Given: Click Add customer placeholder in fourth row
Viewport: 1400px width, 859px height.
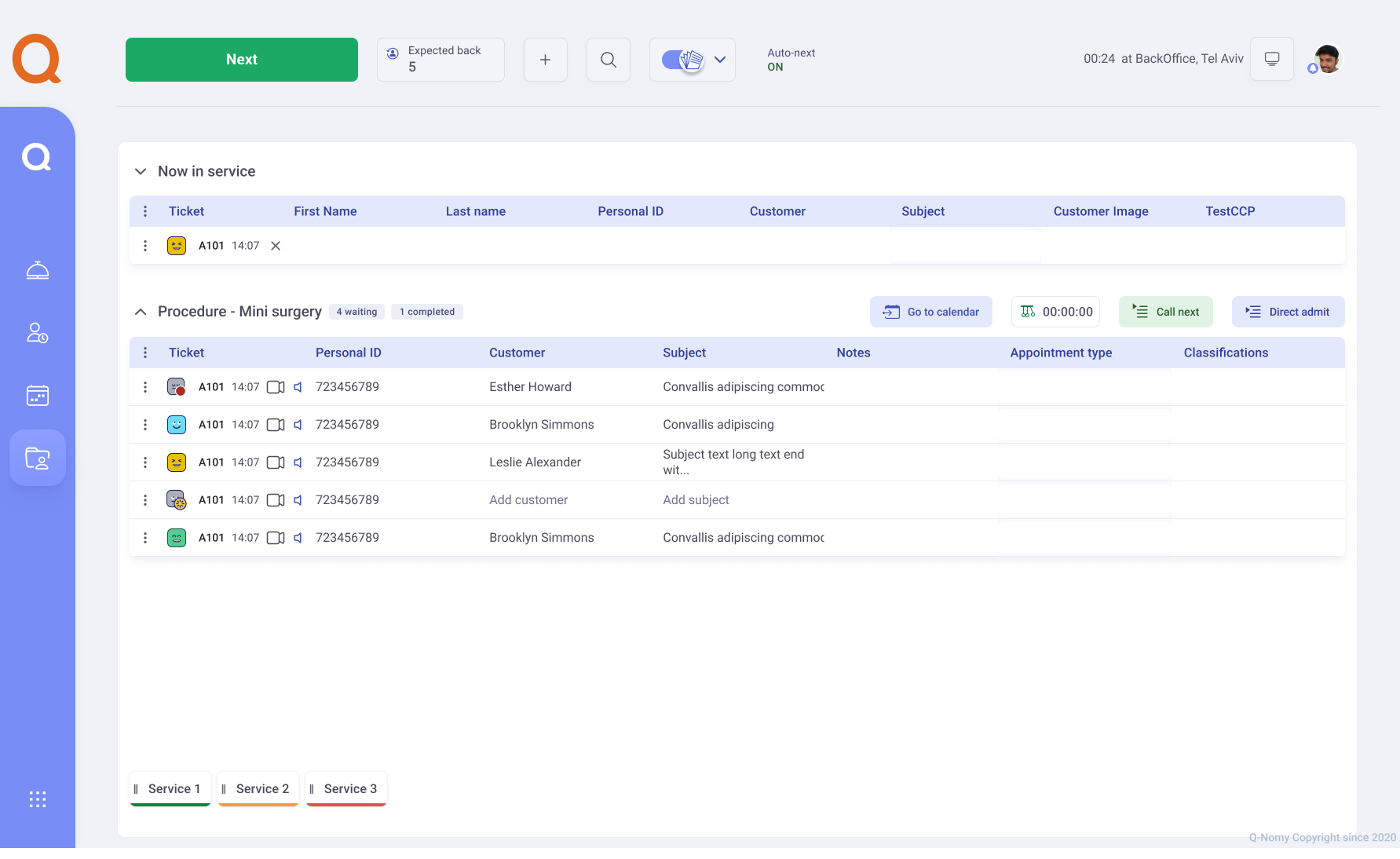Looking at the screenshot, I should tap(528, 500).
